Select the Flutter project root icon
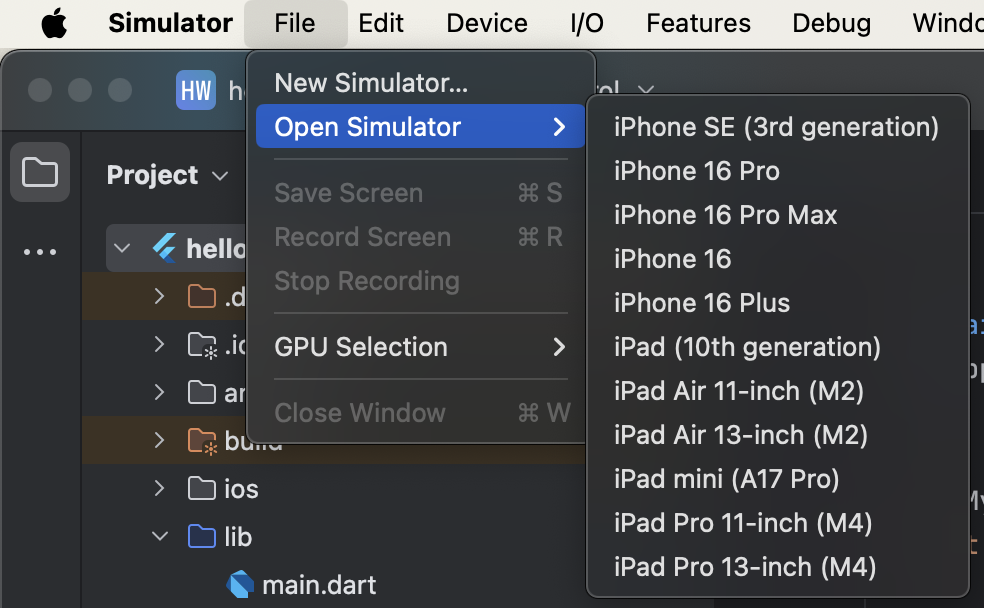The height and width of the screenshot is (608, 984). pyautogui.click(x=165, y=248)
